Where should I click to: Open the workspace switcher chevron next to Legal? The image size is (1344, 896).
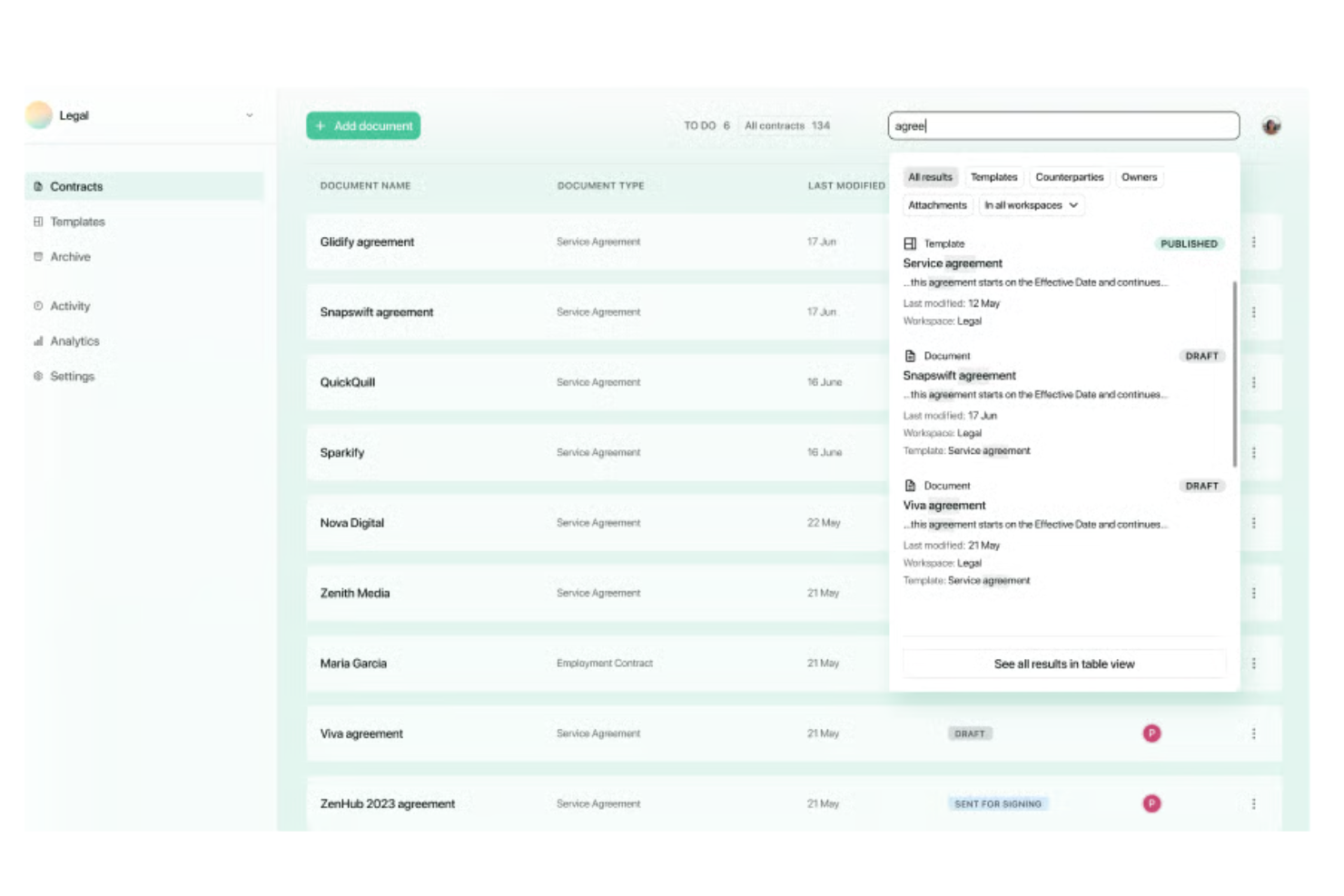pos(251,115)
